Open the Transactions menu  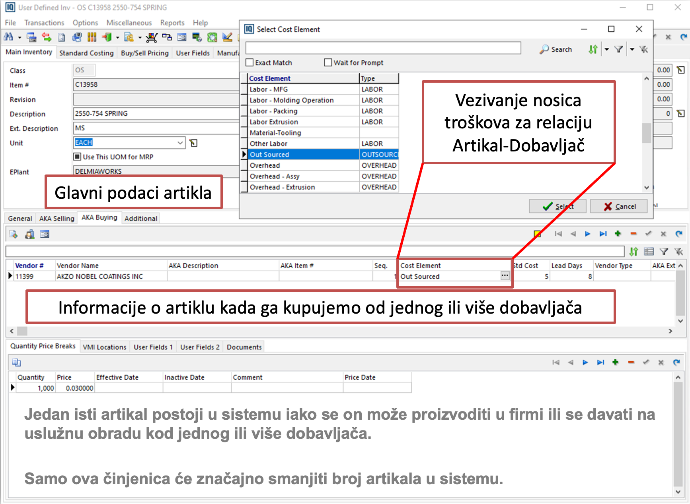tap(44, 22)
